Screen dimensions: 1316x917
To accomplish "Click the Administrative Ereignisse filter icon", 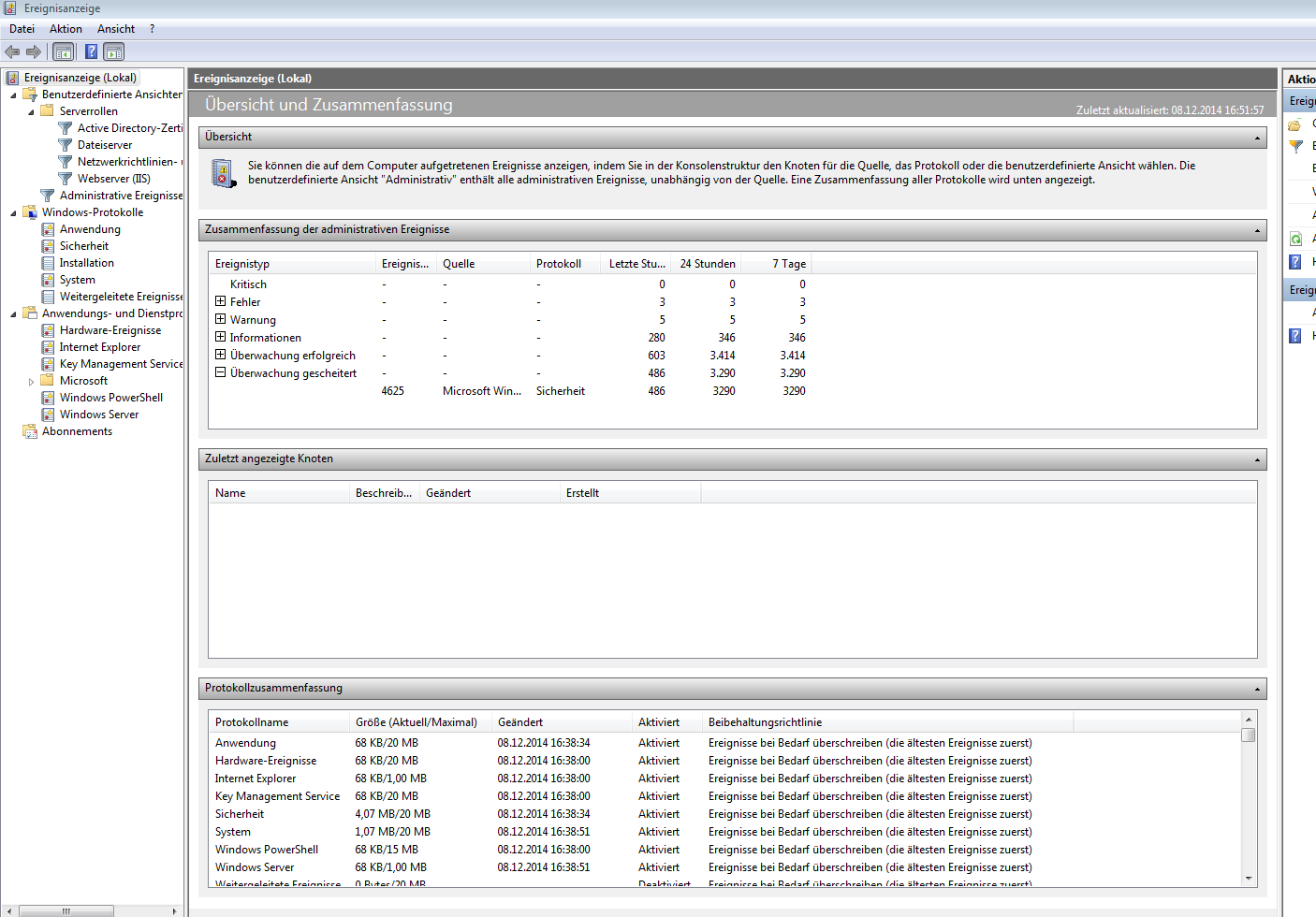I will [x=48, y=196].
